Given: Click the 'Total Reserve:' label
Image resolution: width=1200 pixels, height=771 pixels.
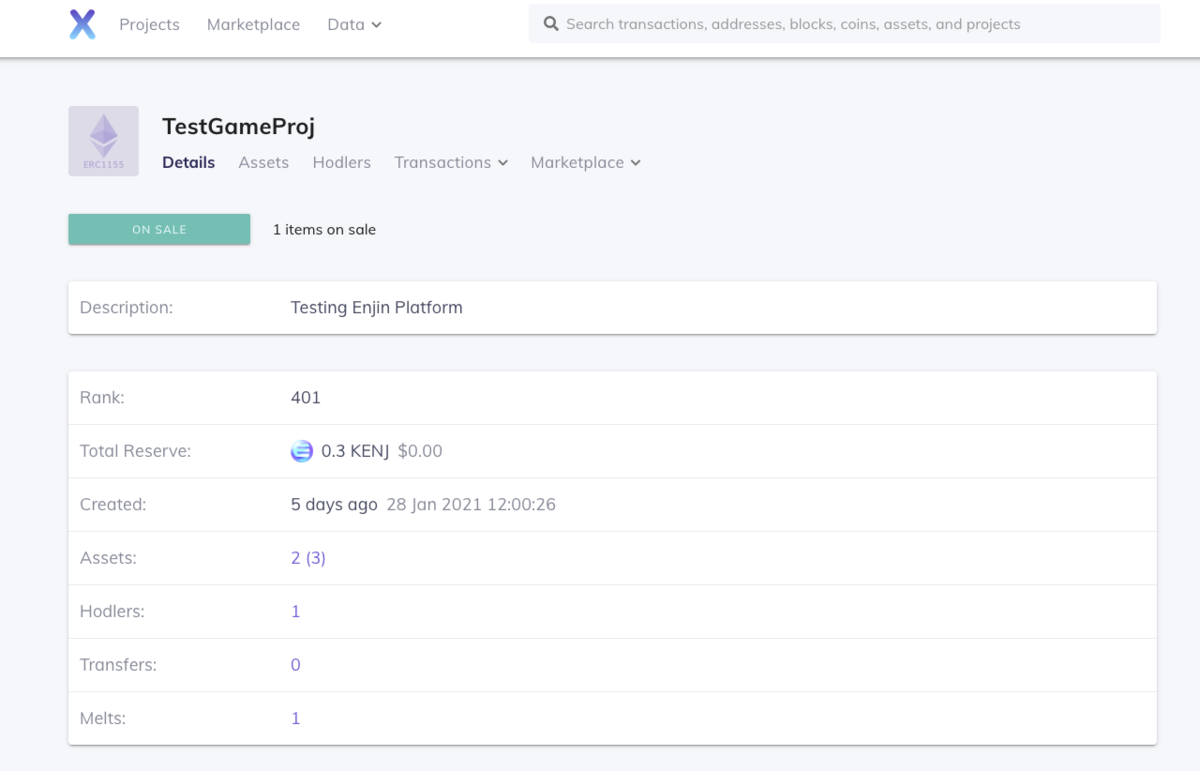Looking at the screenshot, I should (135, 451).
